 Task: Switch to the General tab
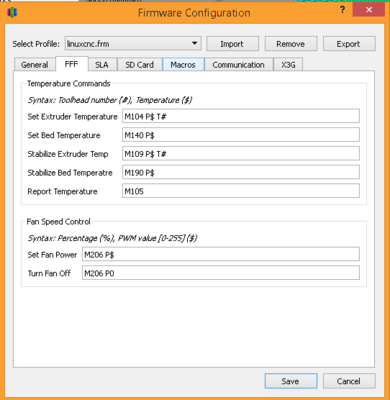(35, 65)
